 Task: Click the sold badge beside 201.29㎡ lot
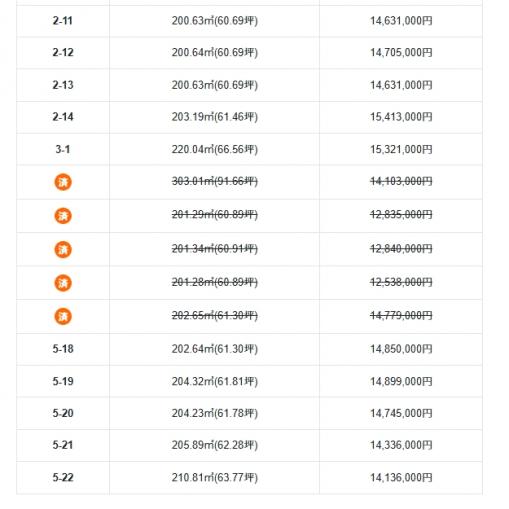tap(63, 216)
